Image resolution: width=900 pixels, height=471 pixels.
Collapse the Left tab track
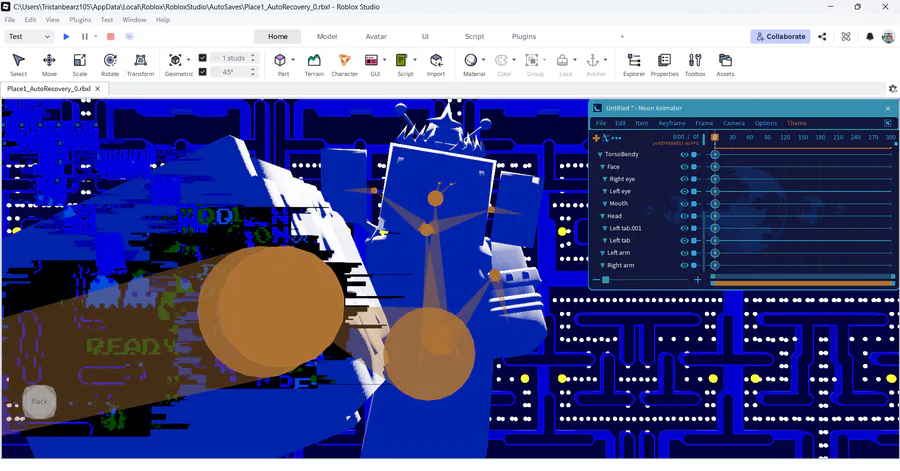point(604,241)
